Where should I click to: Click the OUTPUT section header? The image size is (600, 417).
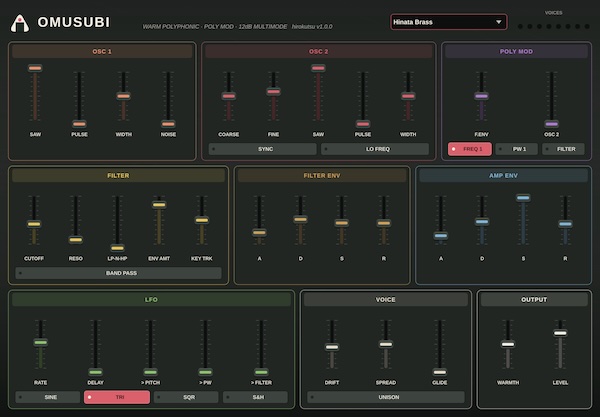click(x=534, y=299)
